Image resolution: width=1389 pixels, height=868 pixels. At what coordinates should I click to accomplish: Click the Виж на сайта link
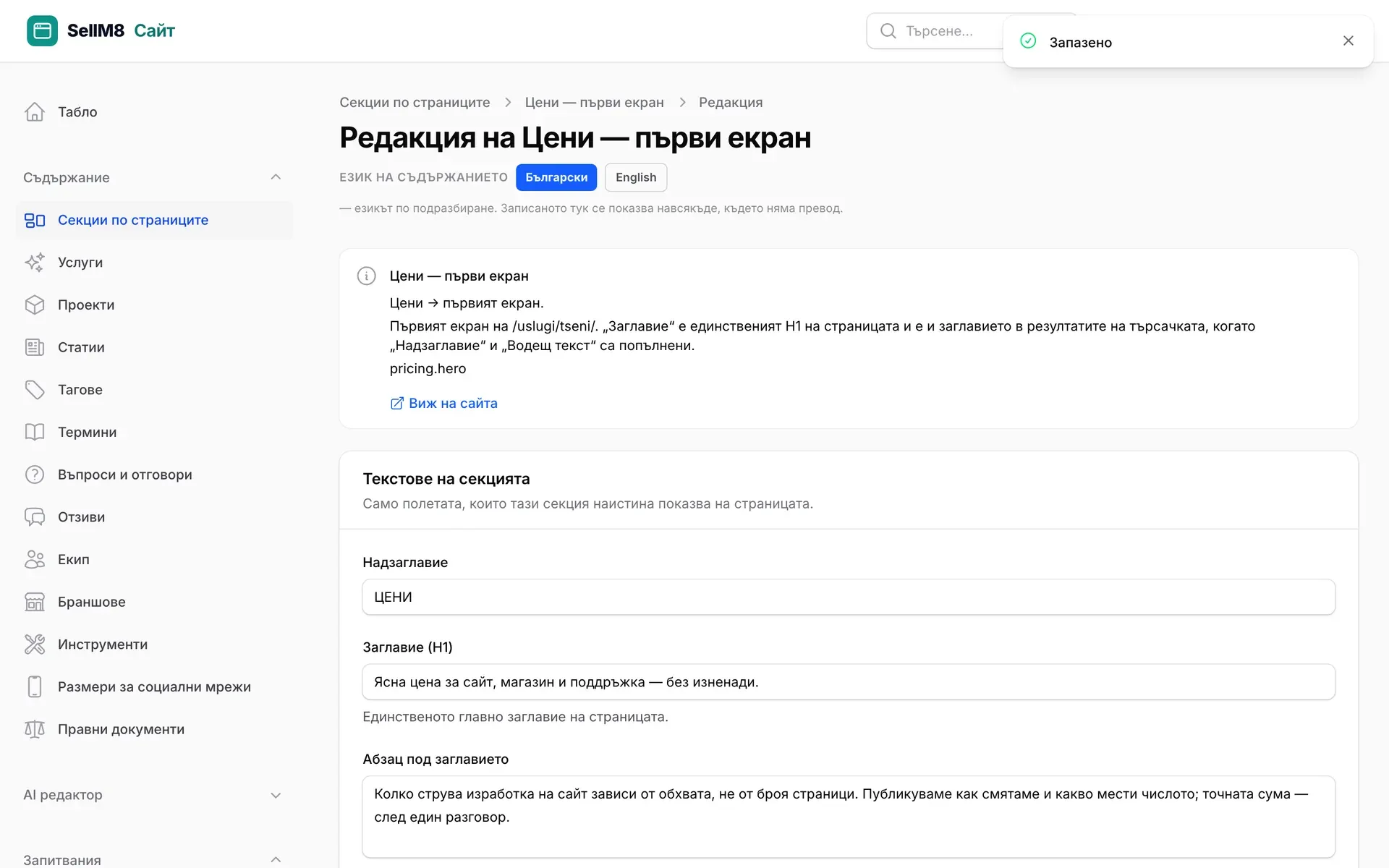click(444, 404)
